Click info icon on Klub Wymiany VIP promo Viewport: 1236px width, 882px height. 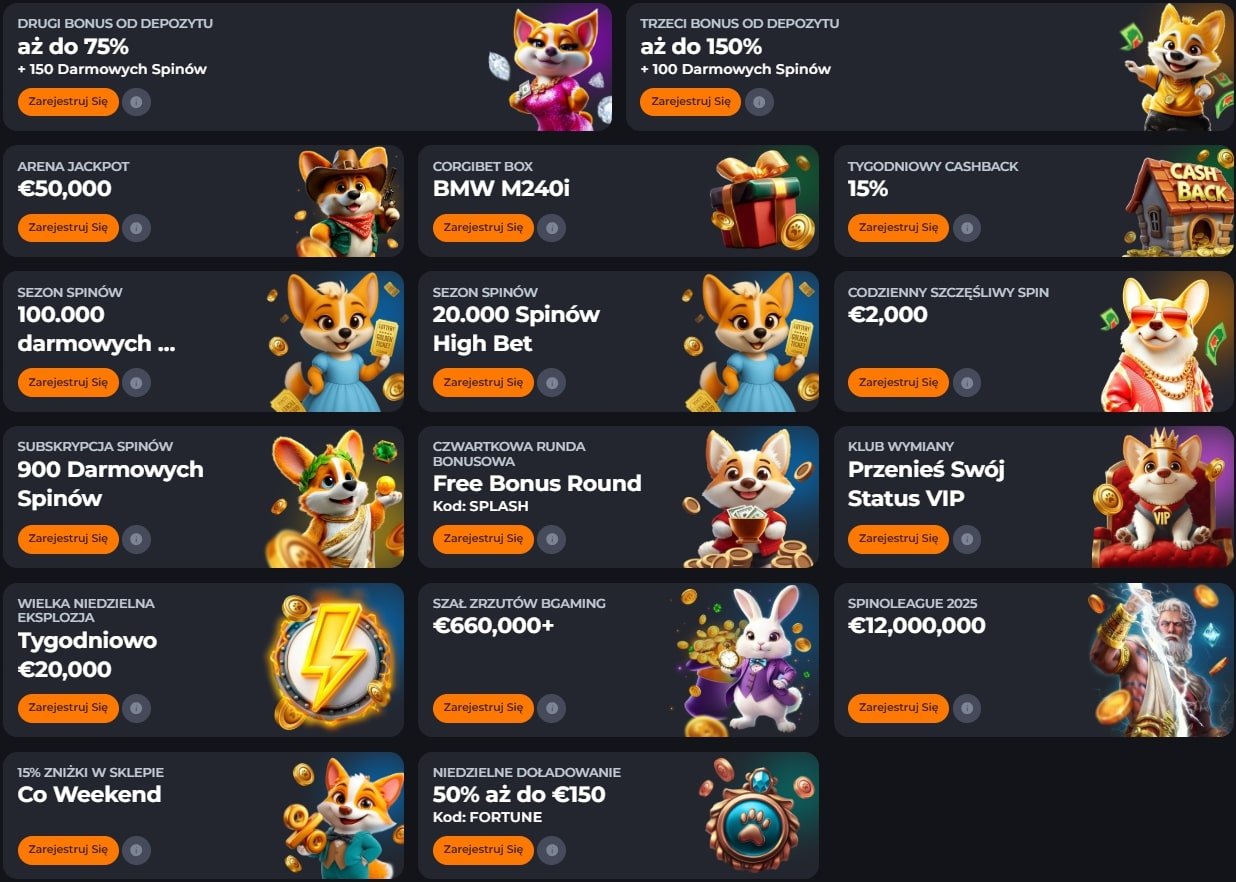pos(965,538)
